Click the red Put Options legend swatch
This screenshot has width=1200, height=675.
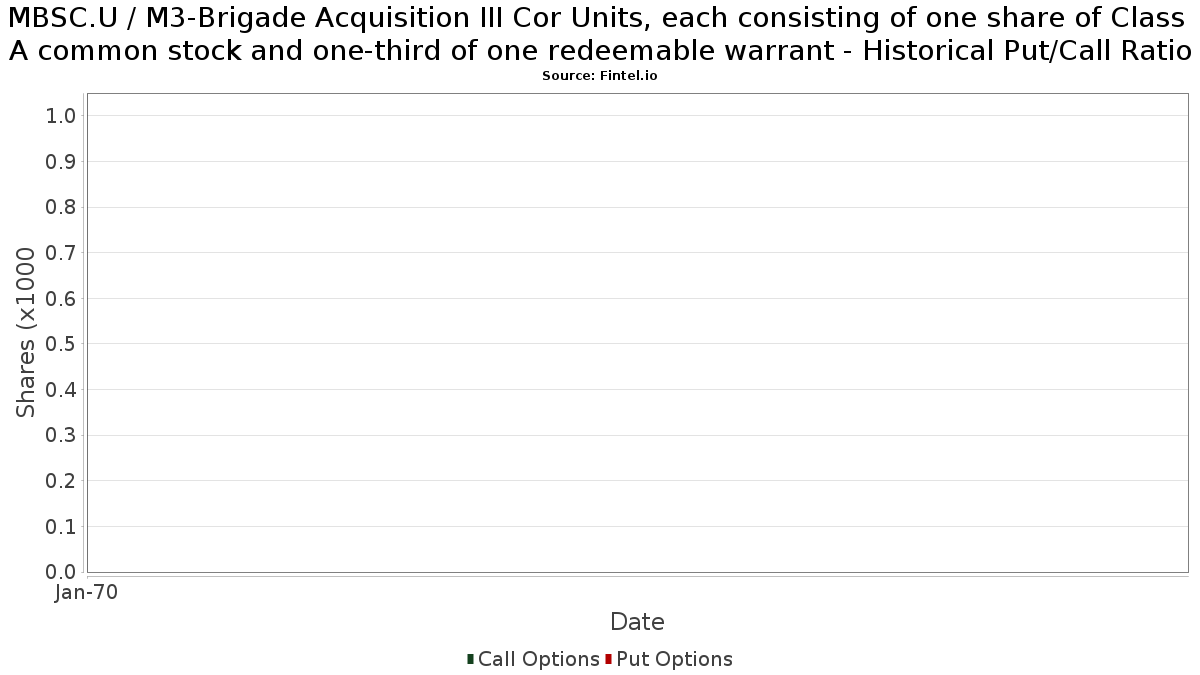click(x=608, y=659)
